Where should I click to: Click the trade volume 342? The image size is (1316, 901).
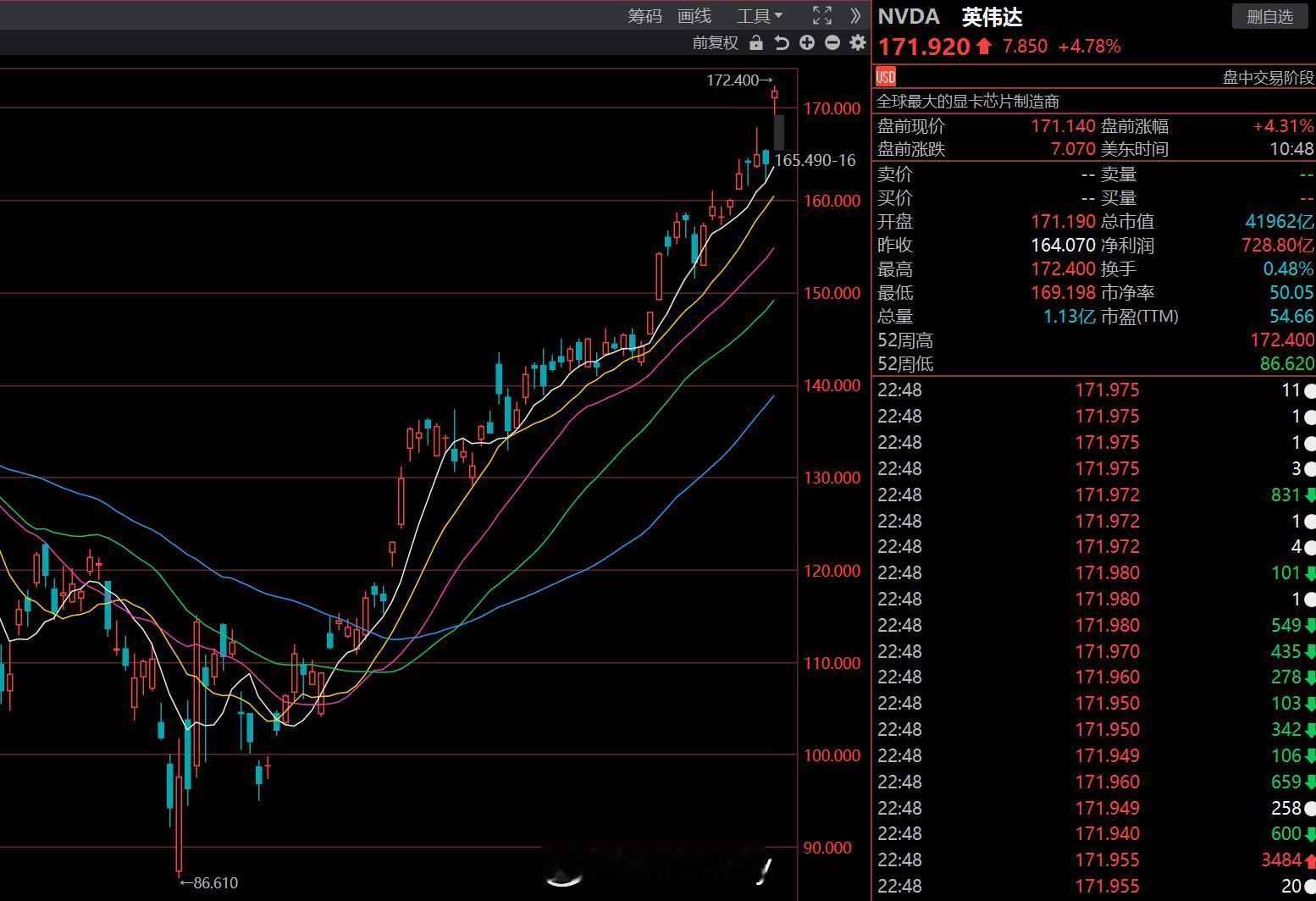click(1286, 730)
